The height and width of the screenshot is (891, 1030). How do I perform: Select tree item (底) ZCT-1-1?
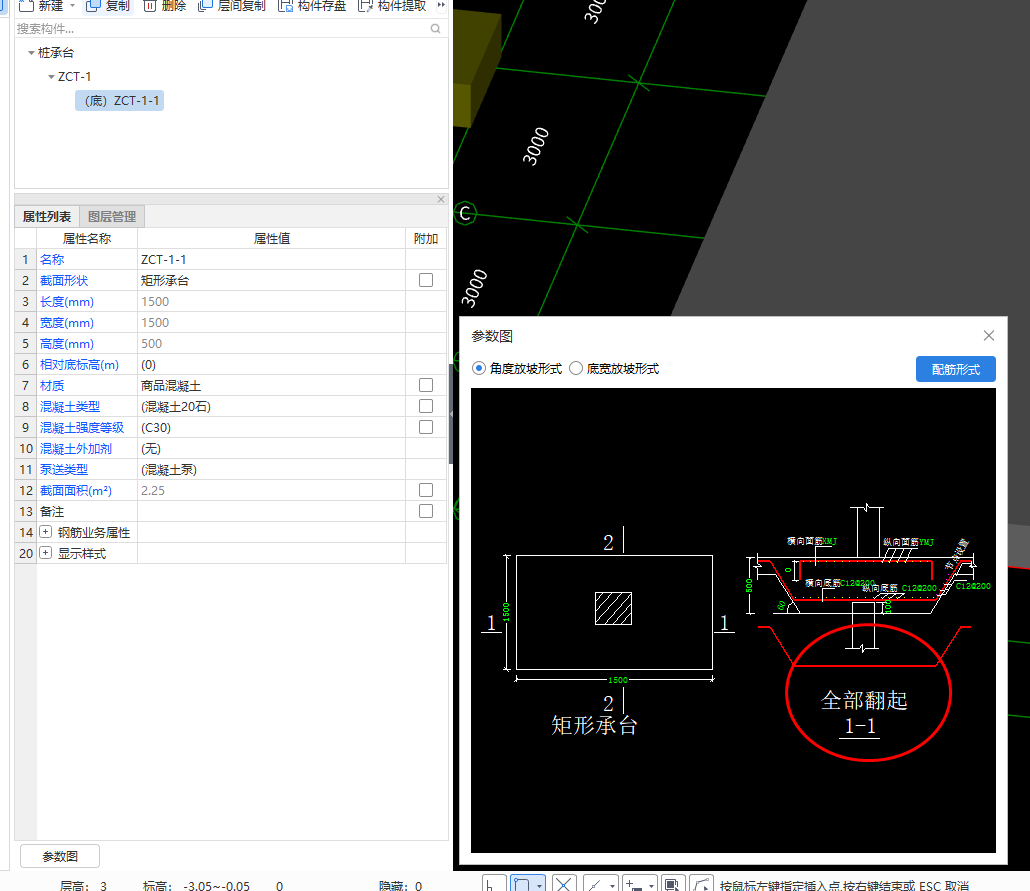pos(120,101)
